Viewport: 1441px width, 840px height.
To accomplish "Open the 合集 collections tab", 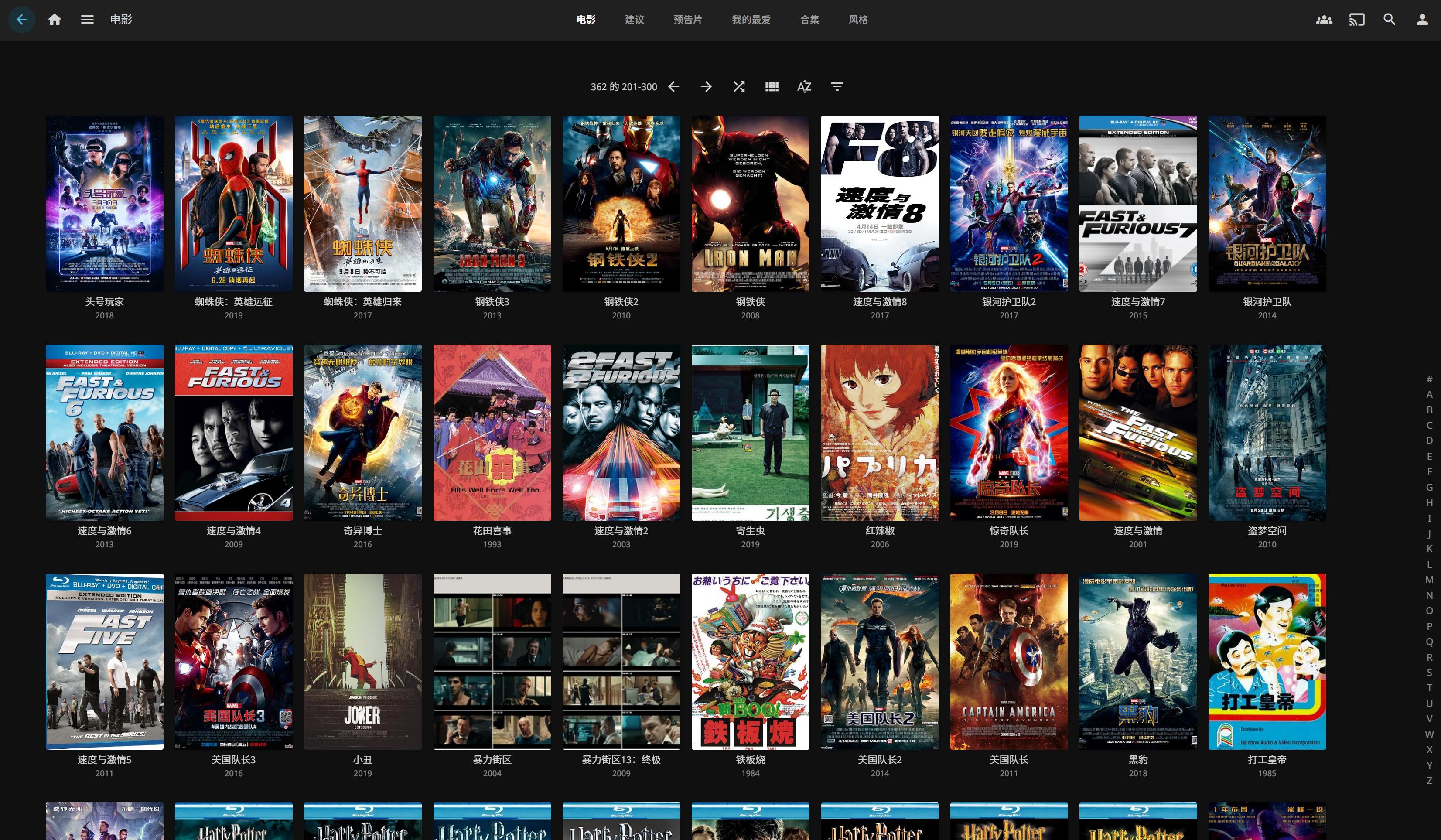I will pyautogui.click(x=809, y=20).
